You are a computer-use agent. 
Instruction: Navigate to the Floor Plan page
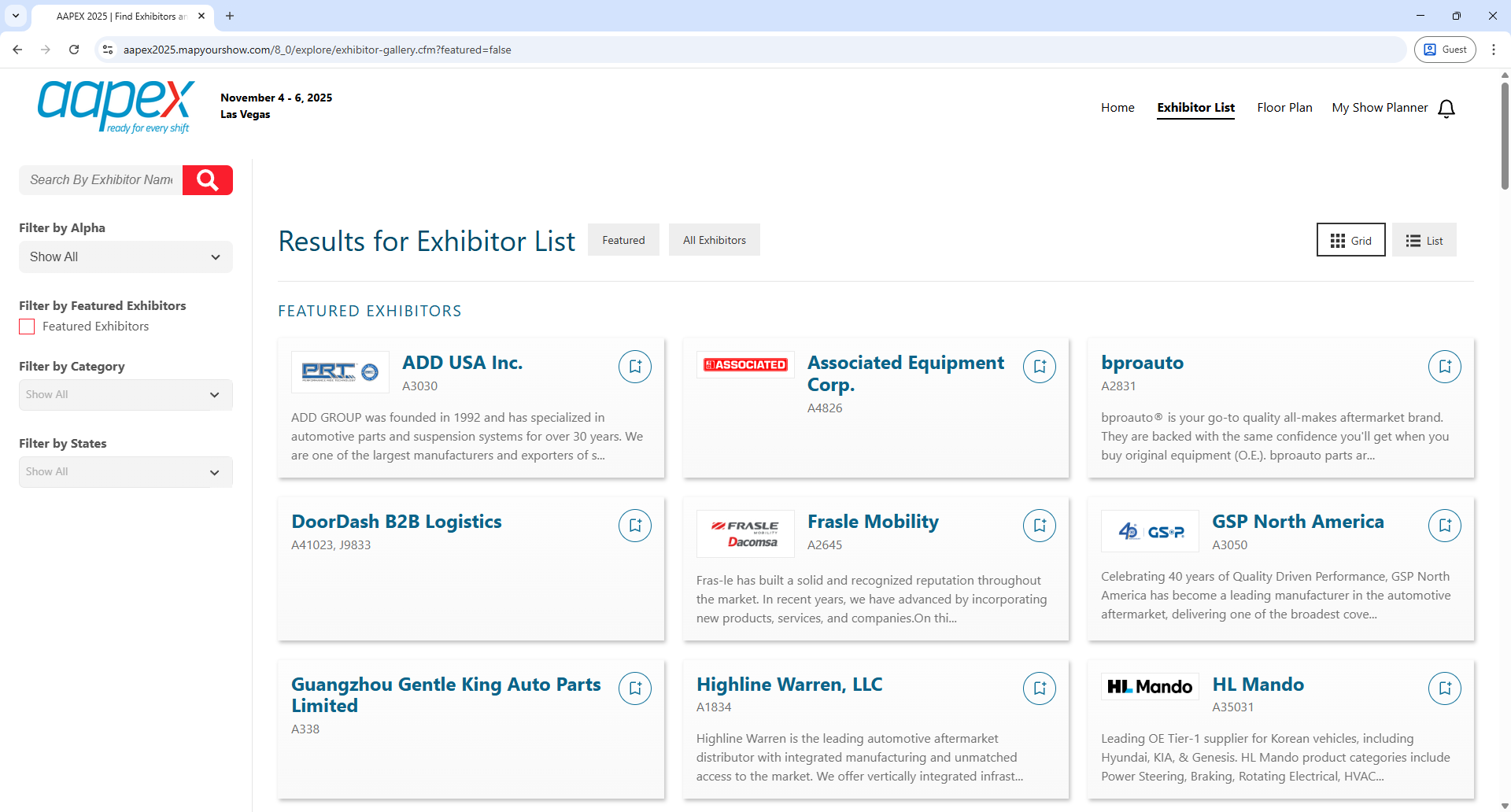(1284, 107)
